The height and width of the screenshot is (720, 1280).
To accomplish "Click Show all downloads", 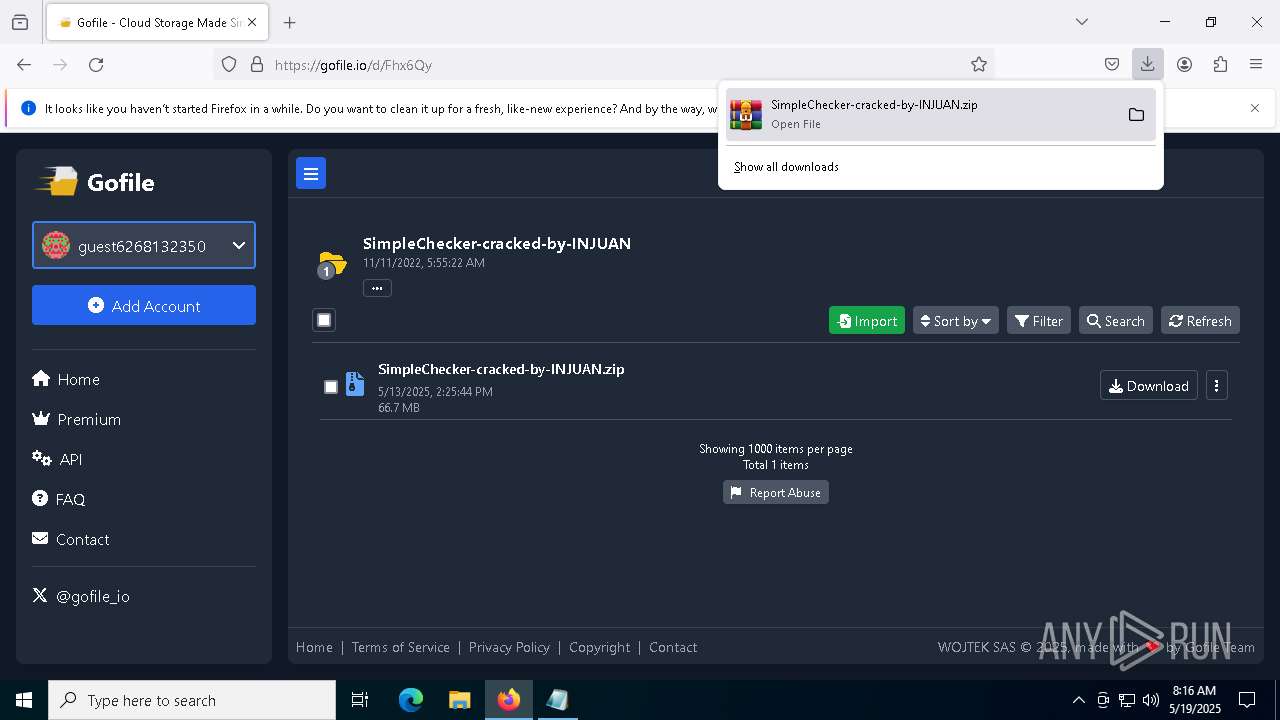I will click(786, 167).
